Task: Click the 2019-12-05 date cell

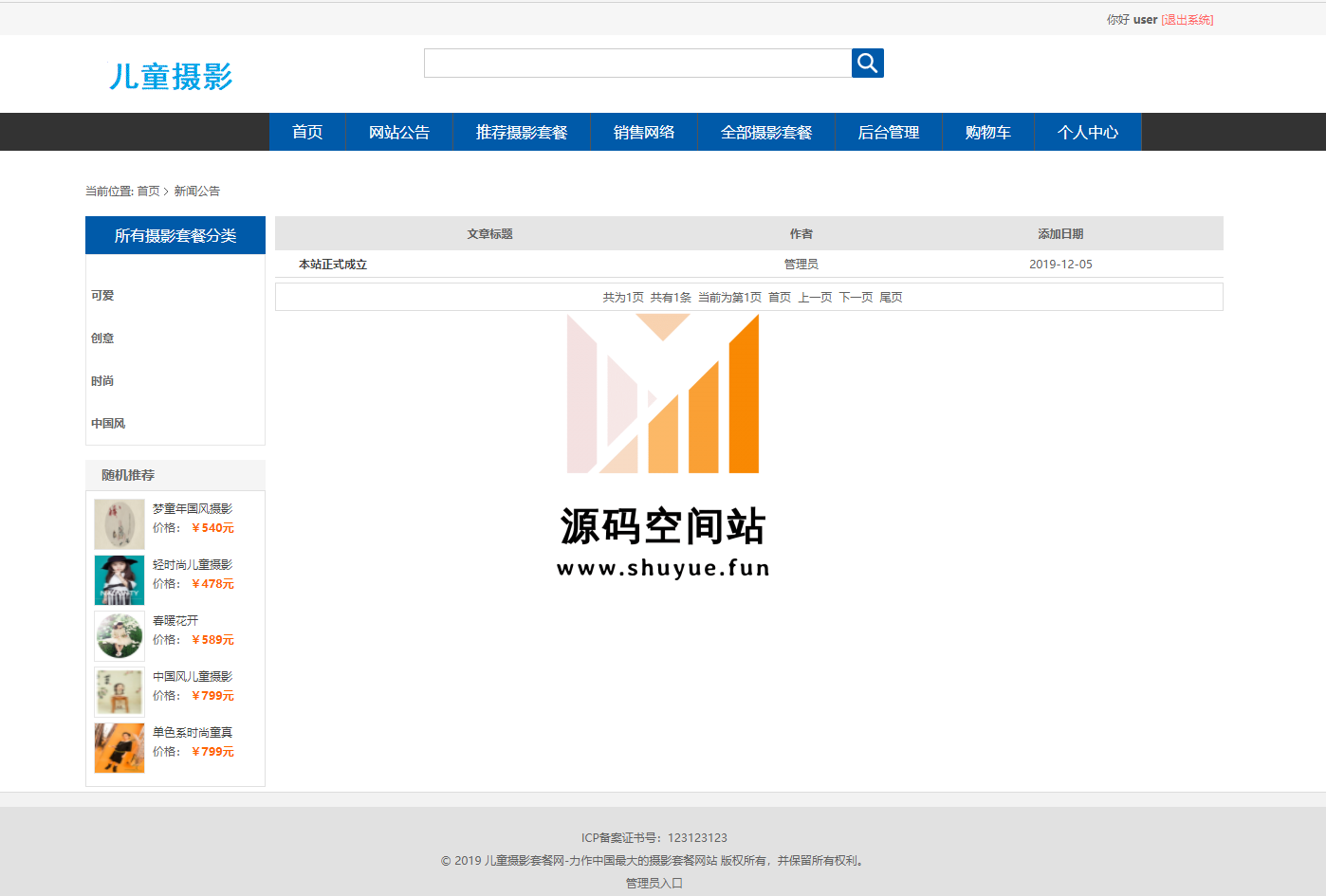Action: tap(1060, 265)
